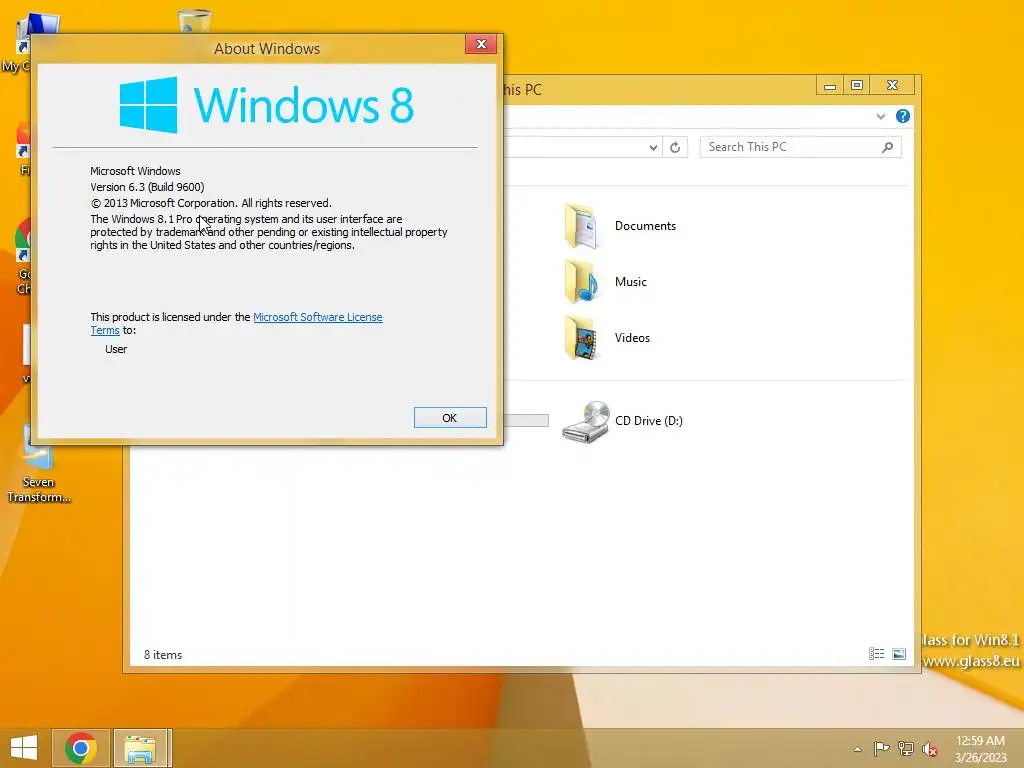
Task: Select the CD Drive (D:) icon
Action: (x=586, y=422)
